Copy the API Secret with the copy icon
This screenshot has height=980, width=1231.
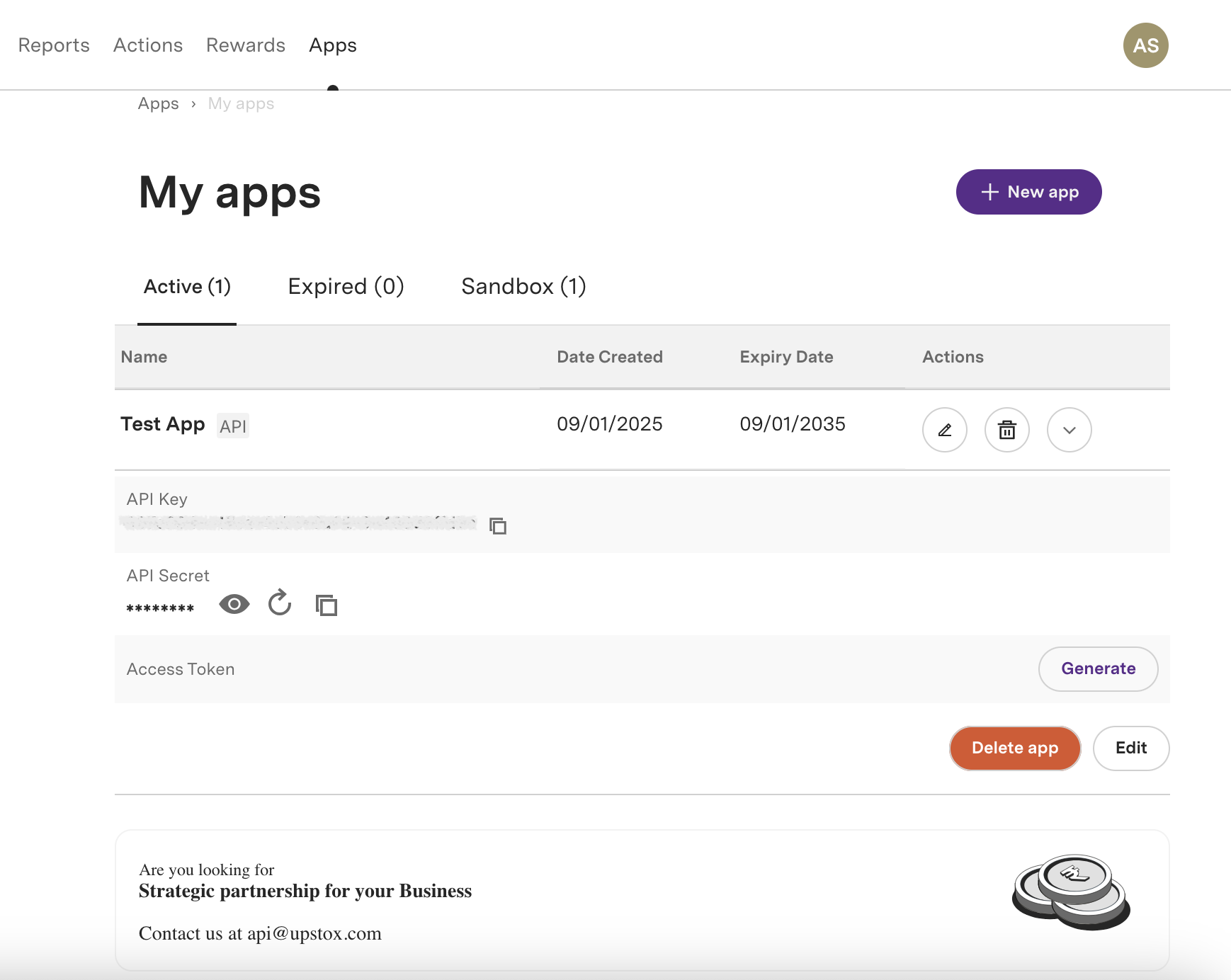[x=326, y=605]
